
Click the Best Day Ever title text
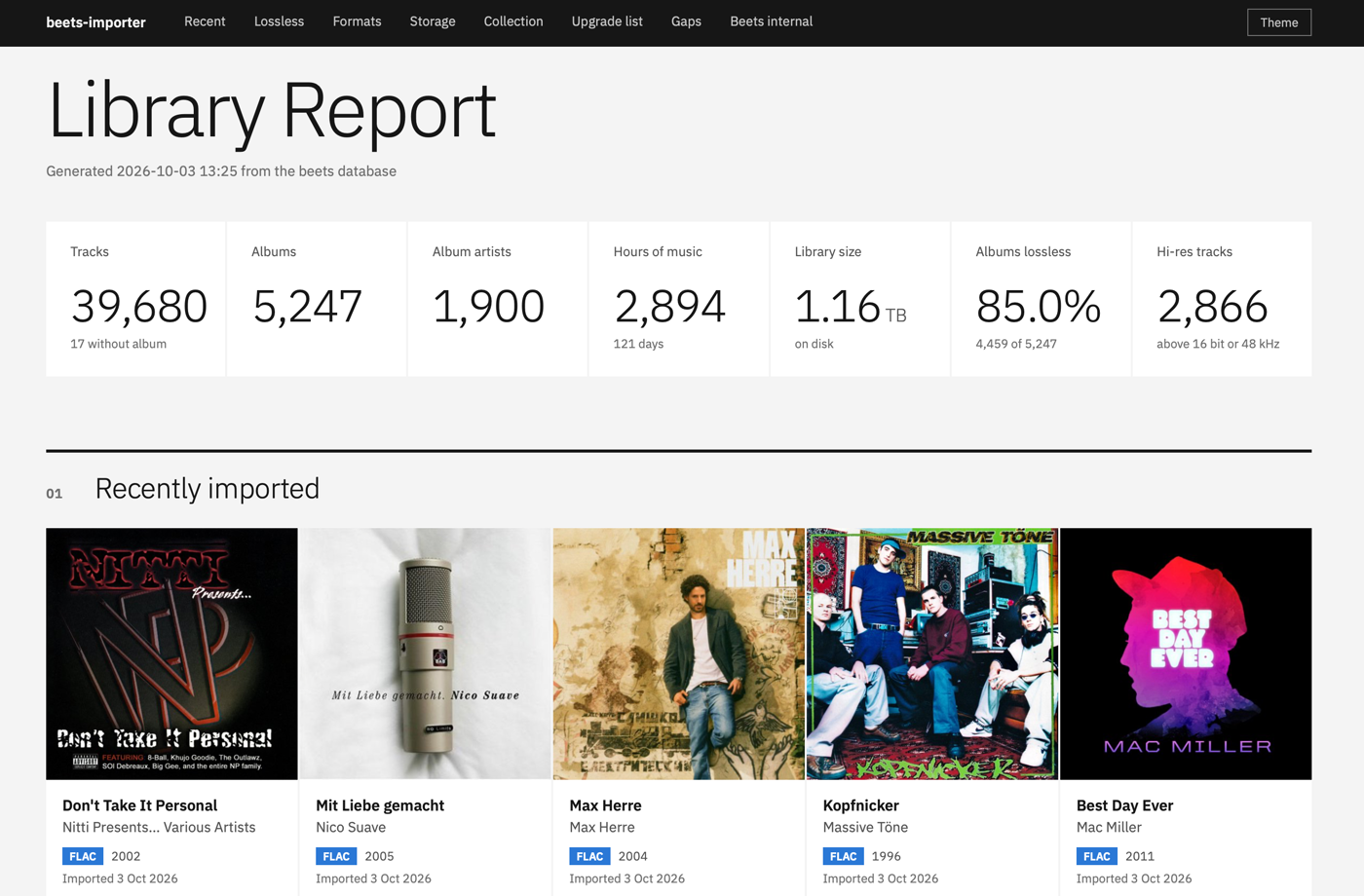pos(1124,805)
